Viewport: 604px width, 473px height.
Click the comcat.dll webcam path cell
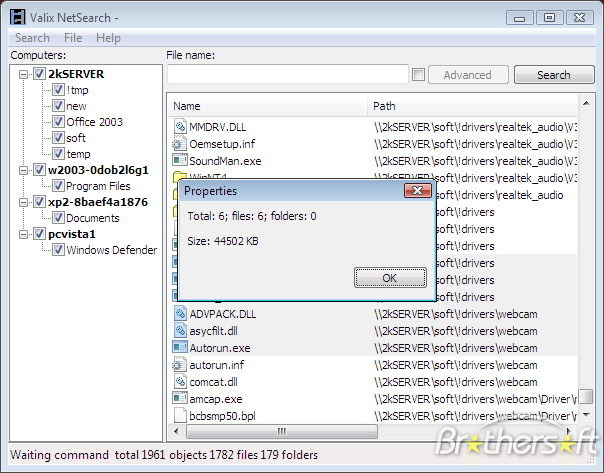pyautogui.click(x=456, y=382)
